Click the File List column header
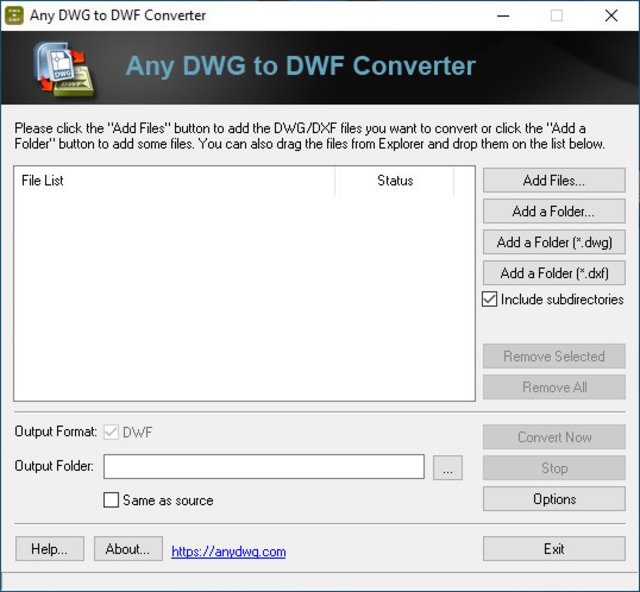The image size is (640, 592). pyautogui.click(x=174, y=180)
